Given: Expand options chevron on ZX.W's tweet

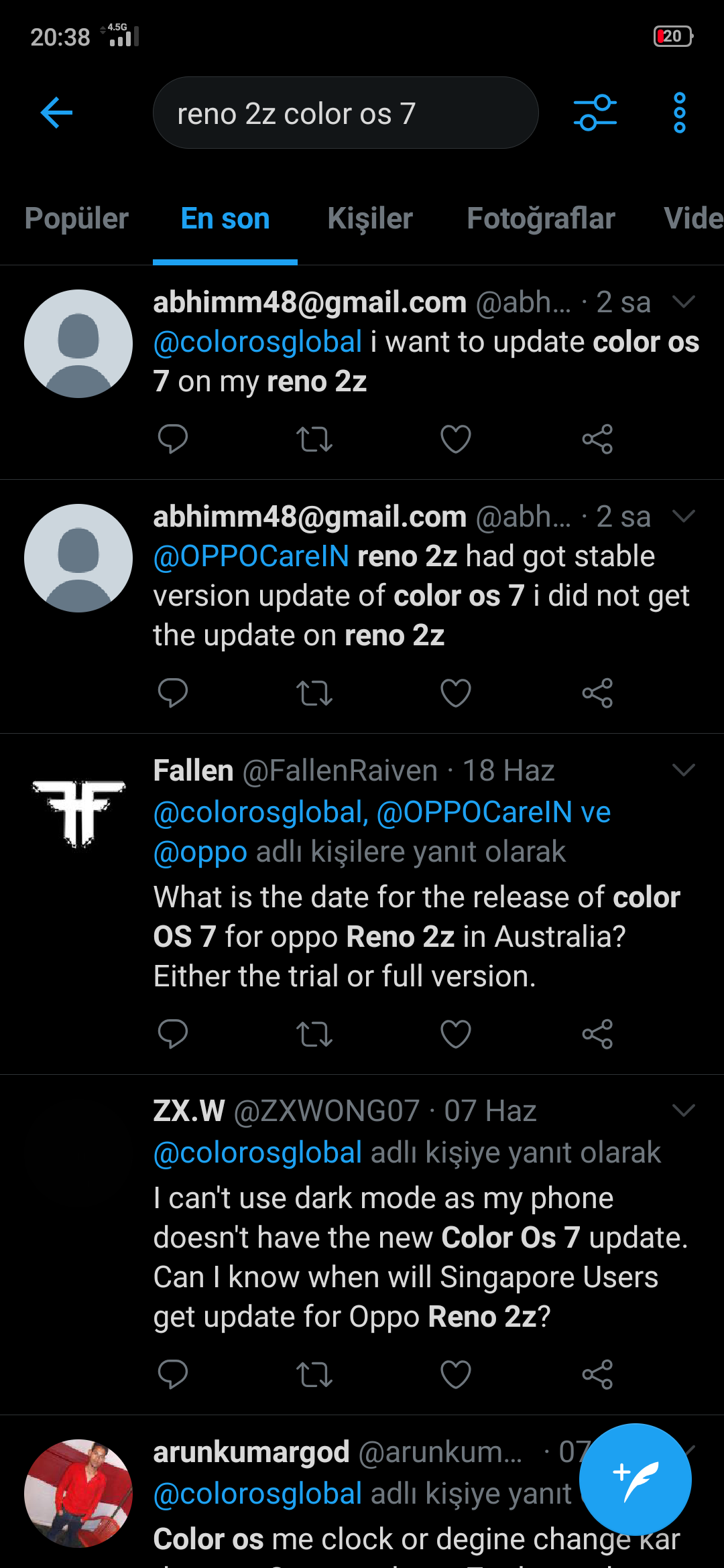Looking at the screenshot, I should click(x=683, y=1111).
